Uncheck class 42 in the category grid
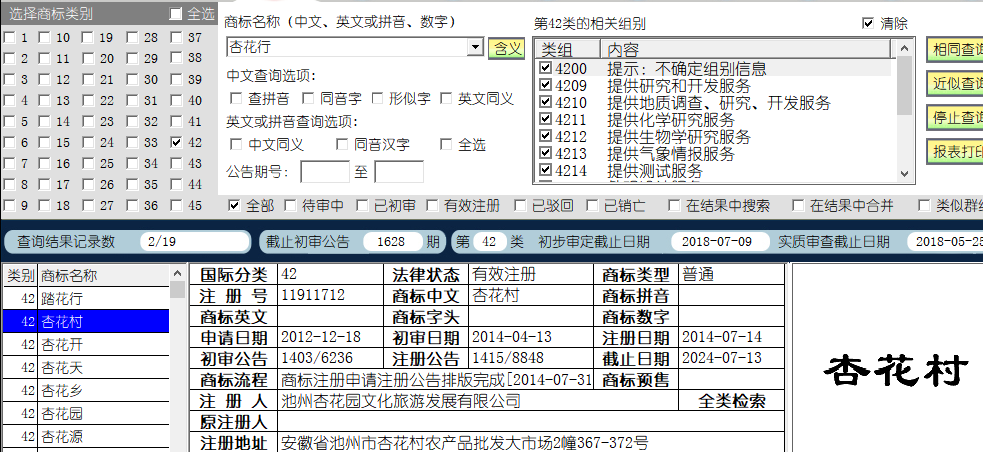The image size is (983, 452). [x=177, y=143]
